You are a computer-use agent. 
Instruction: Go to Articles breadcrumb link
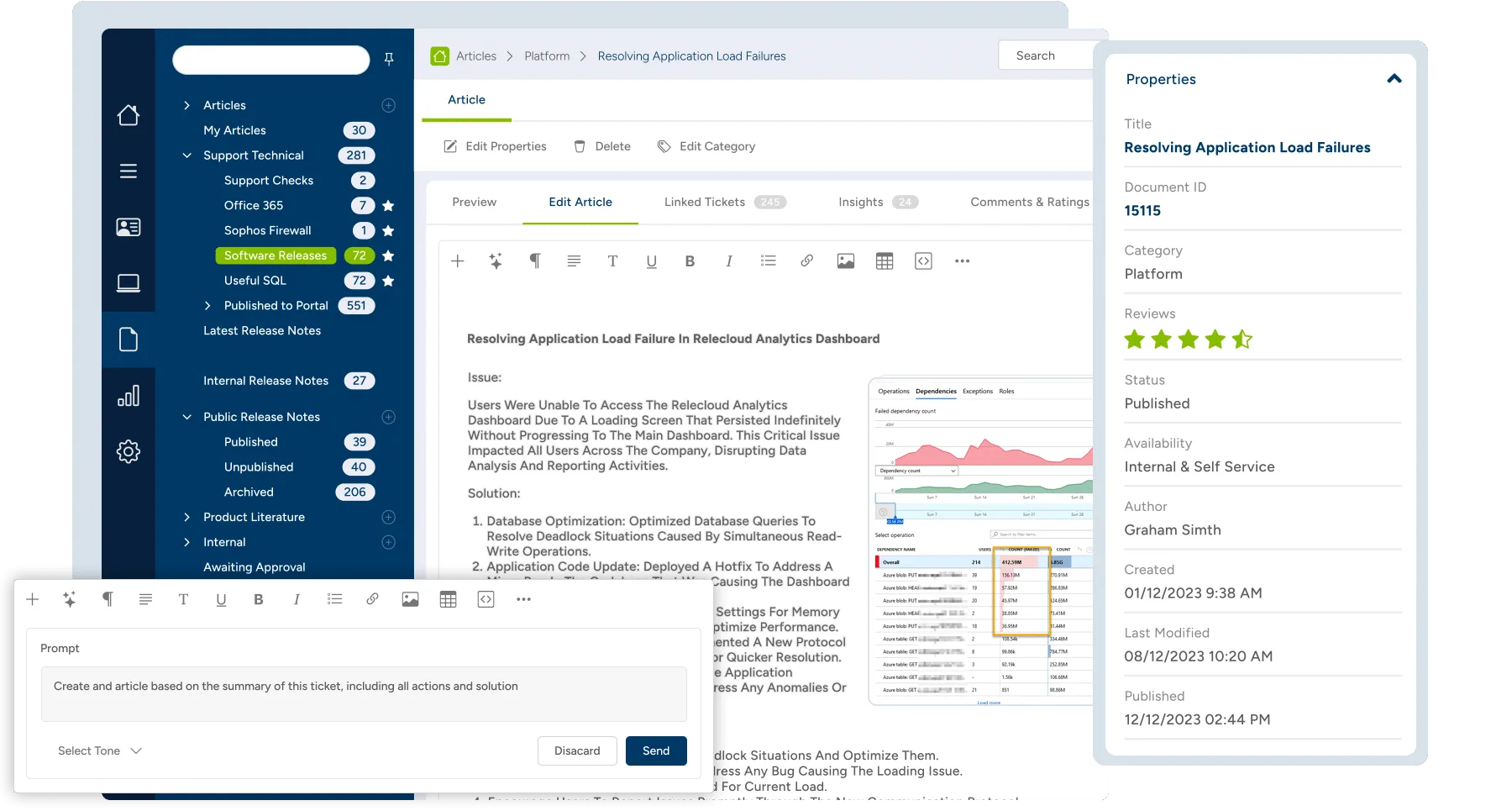[x=476, y=56]
